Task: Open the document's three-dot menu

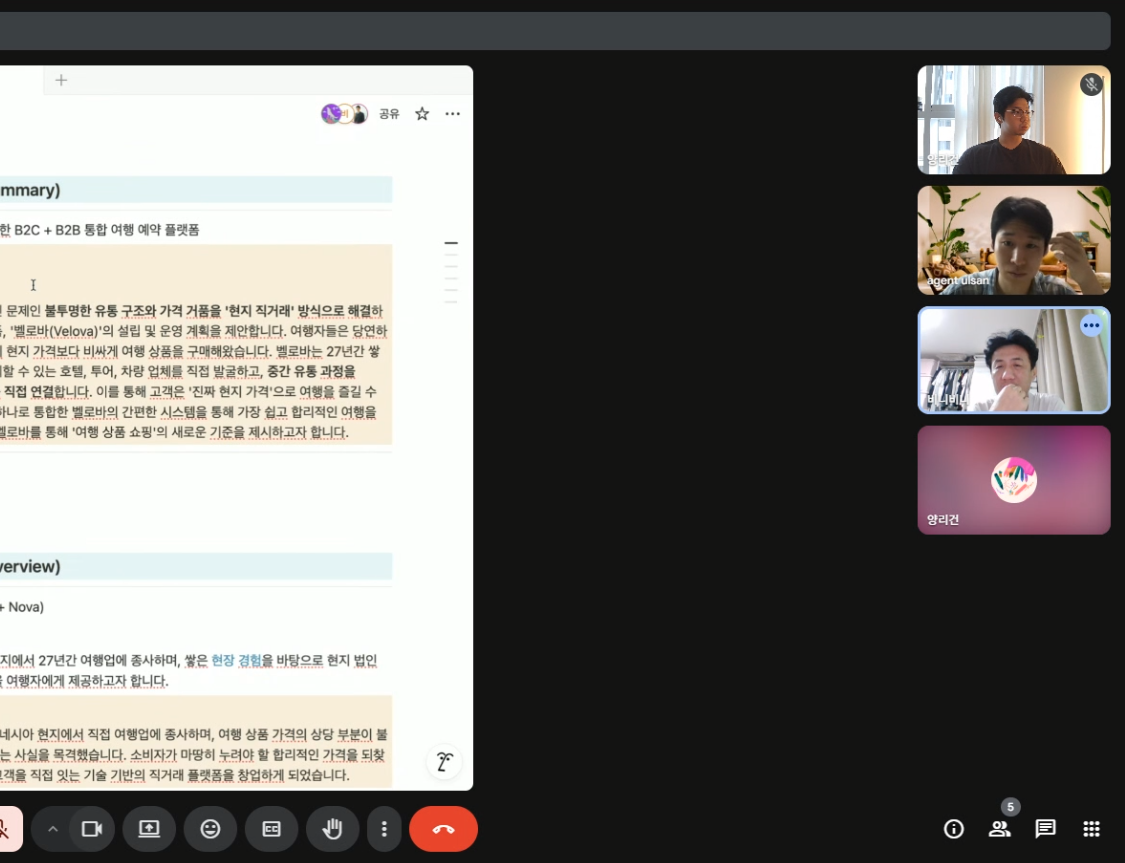Action: click(x=452, y=114)
